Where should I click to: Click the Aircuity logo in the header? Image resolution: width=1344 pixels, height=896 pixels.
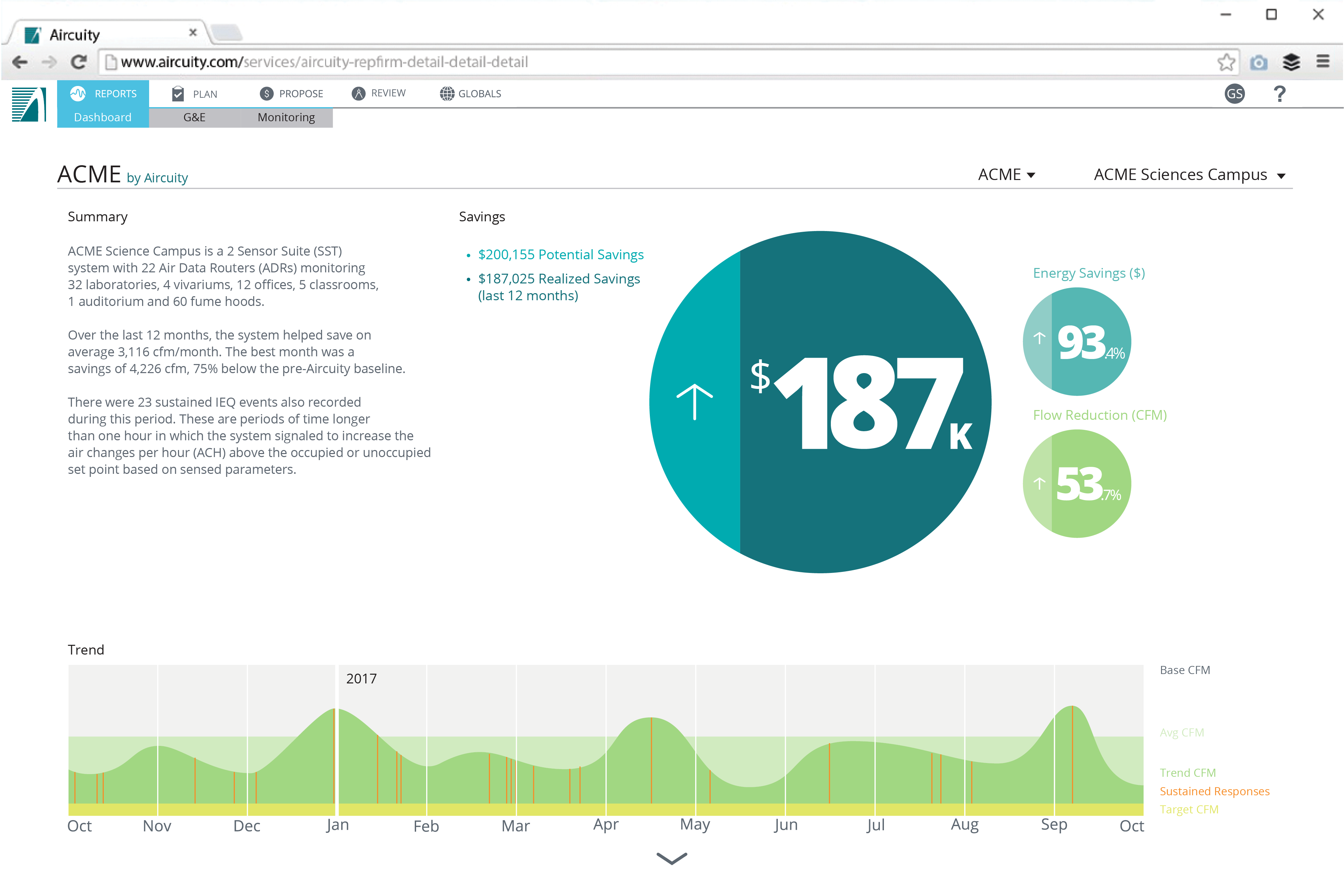click(29, 104)
